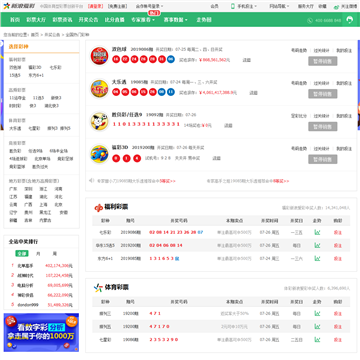
Task: Select 广东 in sidebar local lotteries
Action: (13, 189)
